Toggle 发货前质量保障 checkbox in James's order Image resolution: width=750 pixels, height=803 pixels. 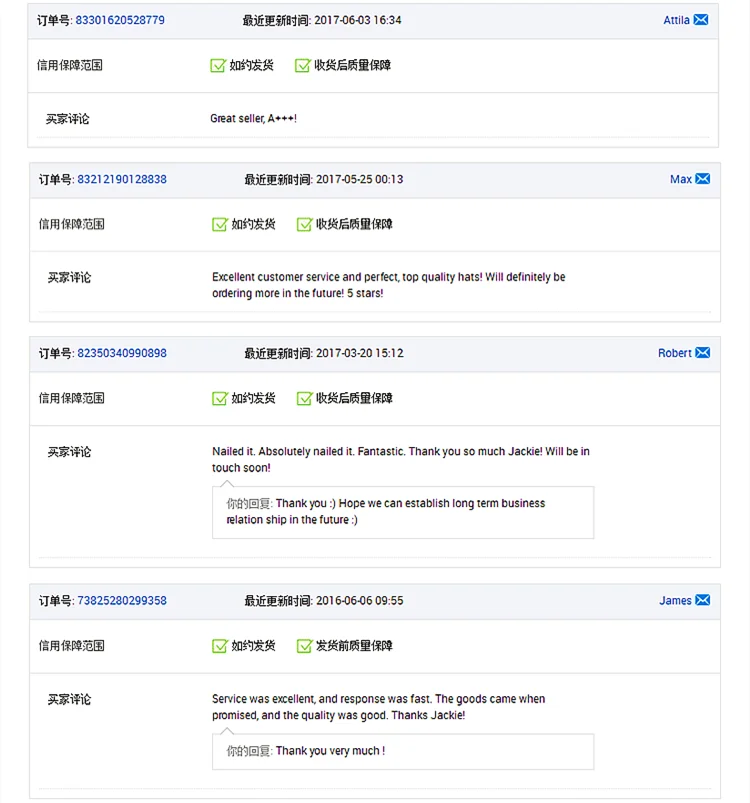[304, 646]
